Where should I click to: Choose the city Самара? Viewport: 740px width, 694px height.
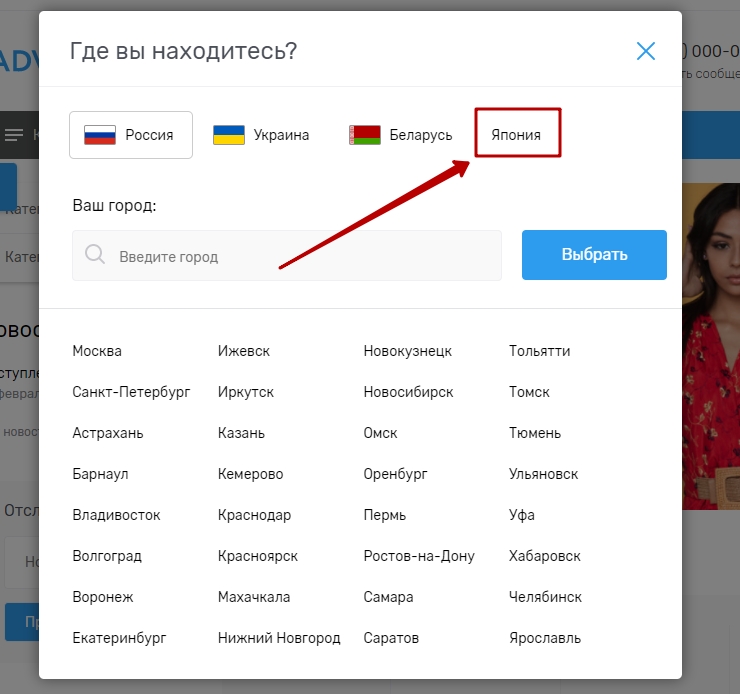pyautogui.click(x=388, y=597)
